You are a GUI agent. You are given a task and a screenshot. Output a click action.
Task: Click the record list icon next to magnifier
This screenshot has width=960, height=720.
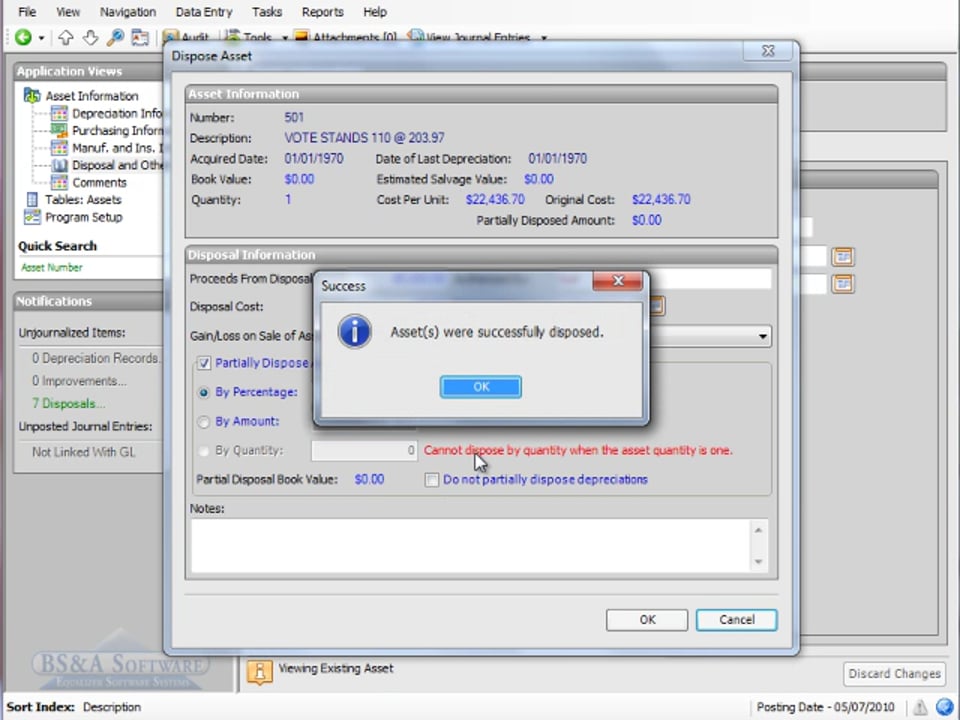coord(140,38)
